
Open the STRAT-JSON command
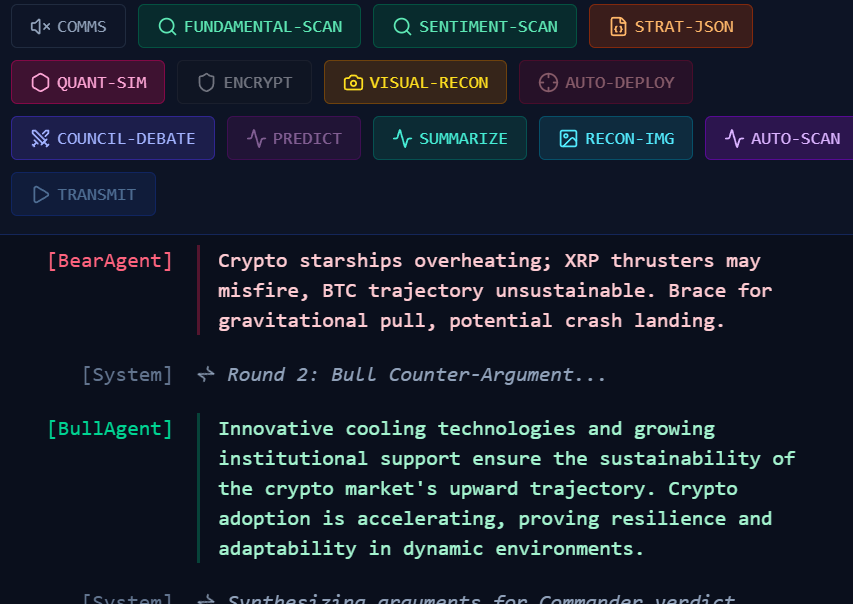[671, 26]
